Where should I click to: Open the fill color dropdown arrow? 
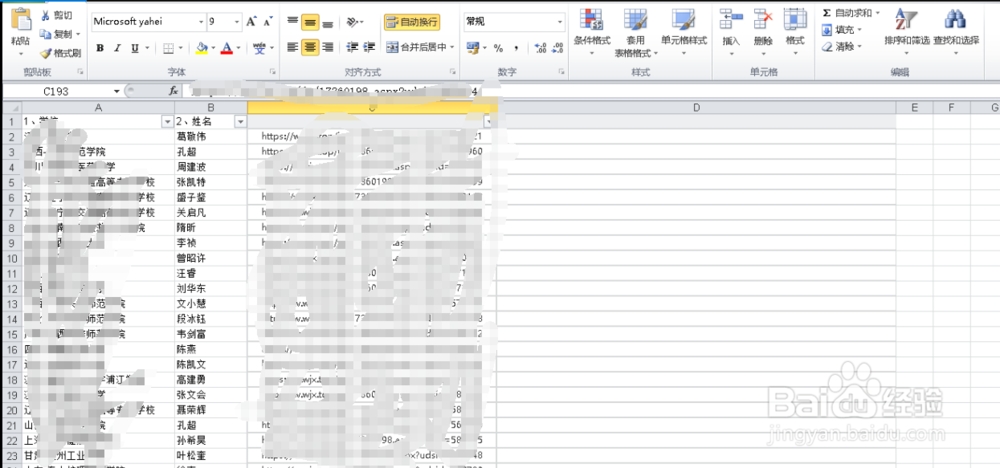point(213,48)
